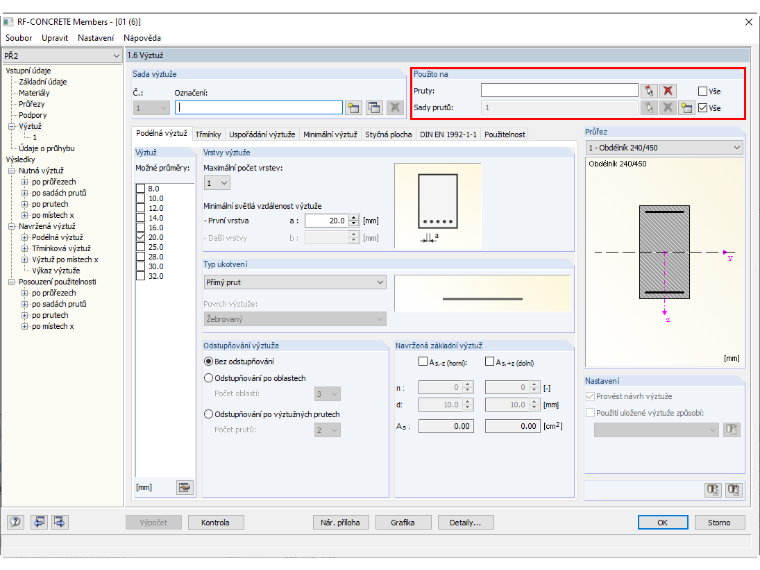Viewport: 760px width, 570px height.
Task: Select Bez odstupňování option
Action: tap(208, 361)
